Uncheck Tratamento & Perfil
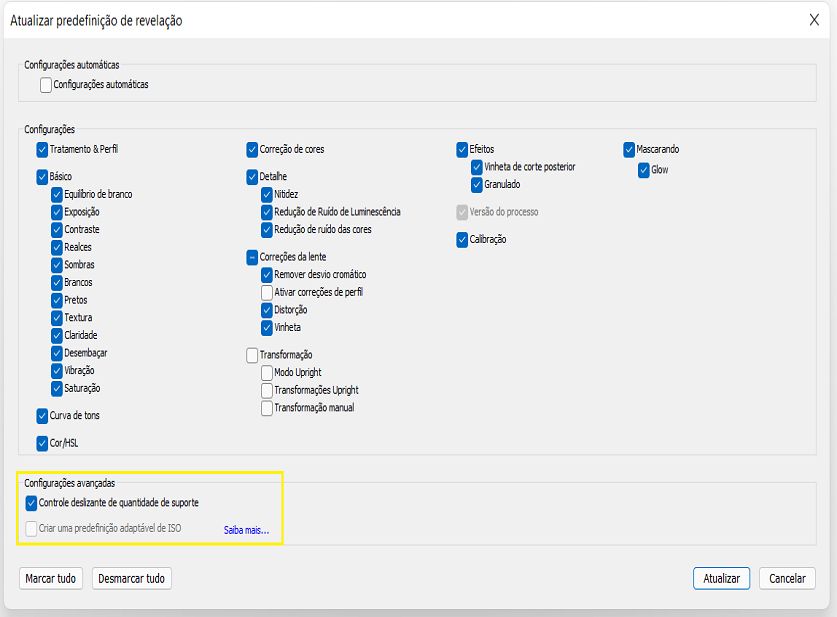Image resolution: width=837 pixels, height=617 pixels. (42, 149)
